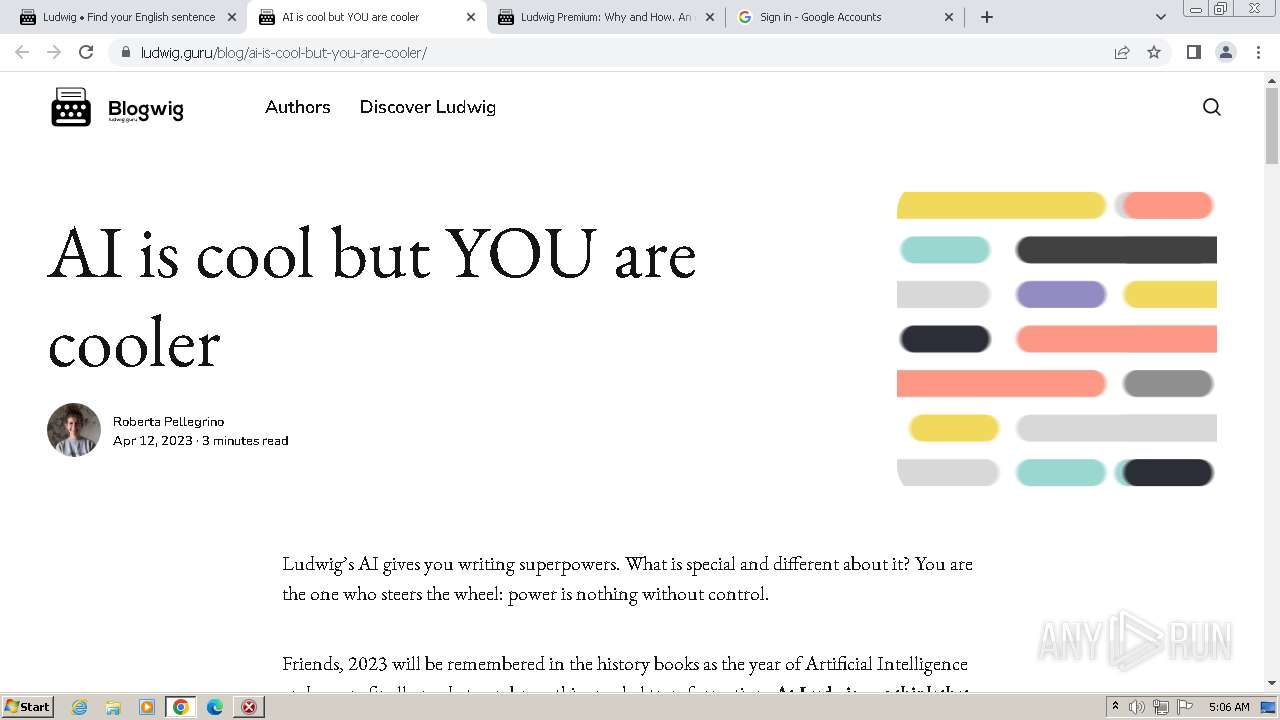Click the 'Ludwig's AI gives you writing superpowers' paragraph
Viewport: 1280px width, 720px height.
coord(627,579)
